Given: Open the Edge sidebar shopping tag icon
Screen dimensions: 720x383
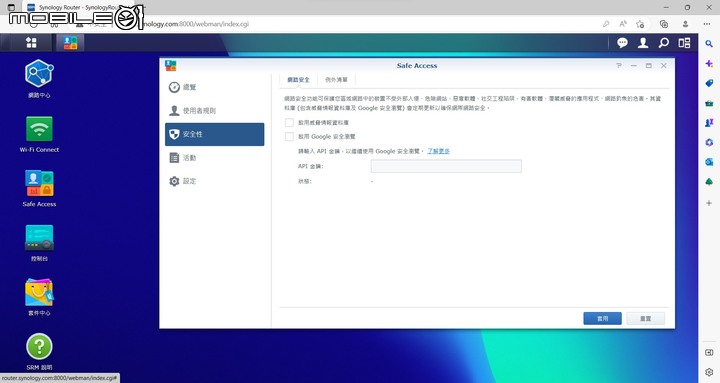Looking at the screenshot, I should coord(709,83).
